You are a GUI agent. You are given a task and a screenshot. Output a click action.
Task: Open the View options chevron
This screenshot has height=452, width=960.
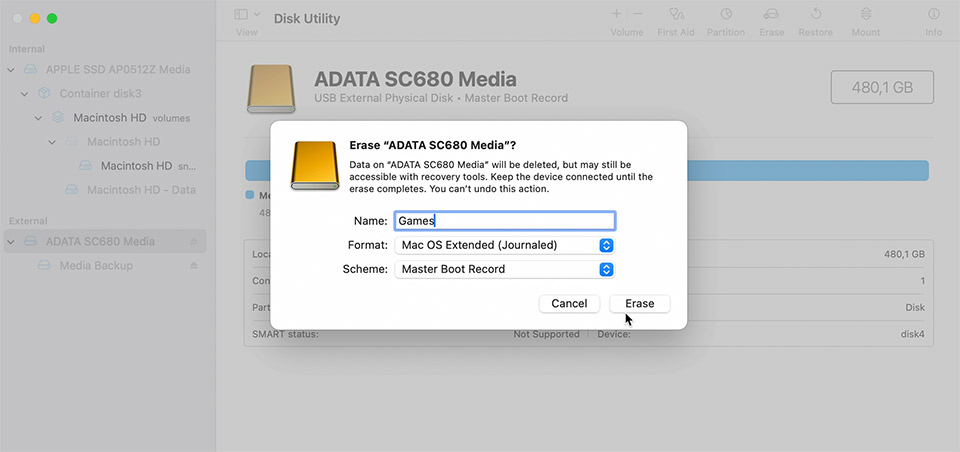tap(257, 14)
